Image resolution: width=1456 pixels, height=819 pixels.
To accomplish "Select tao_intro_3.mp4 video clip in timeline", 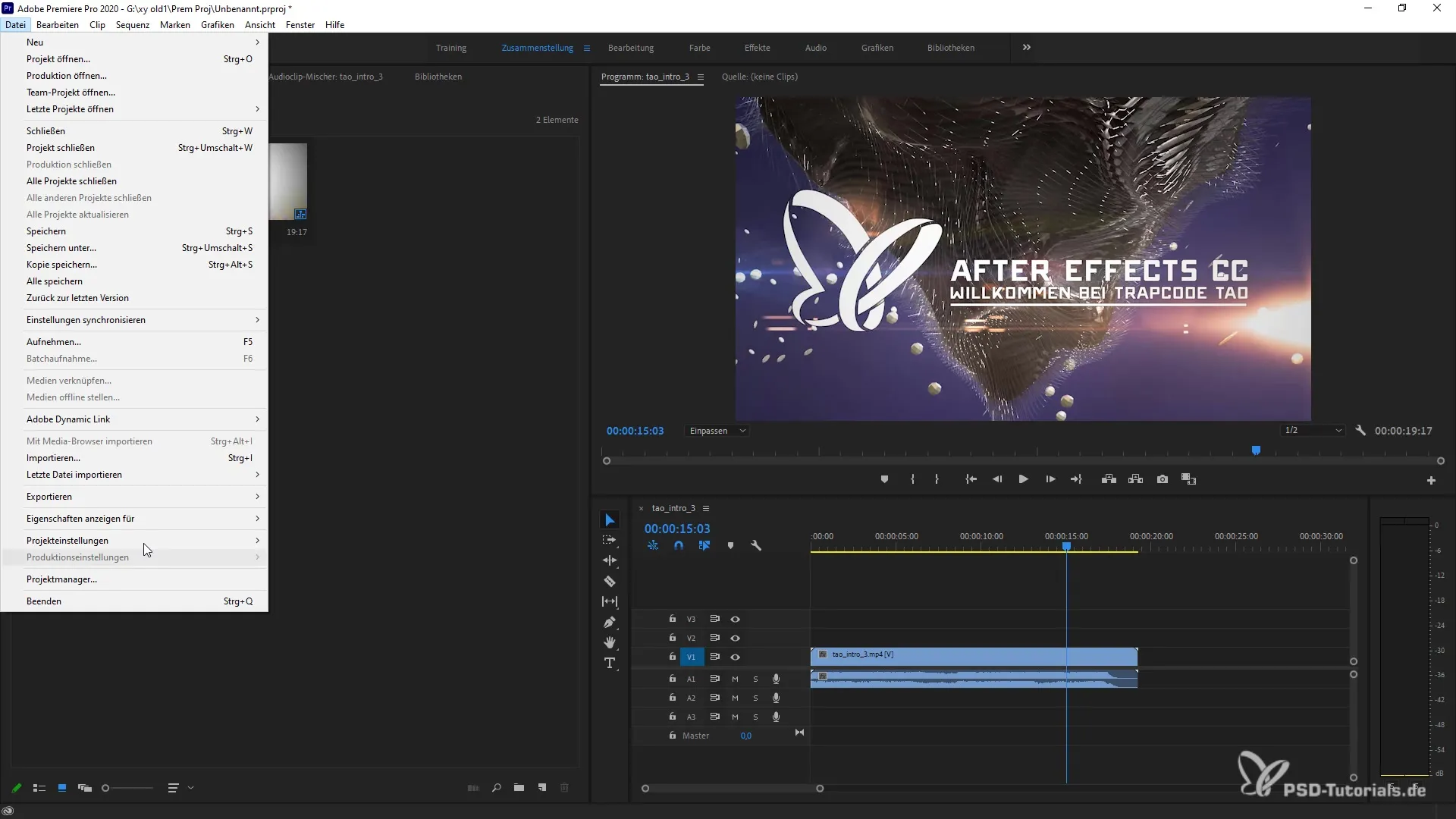I will [x=974, y=657].
